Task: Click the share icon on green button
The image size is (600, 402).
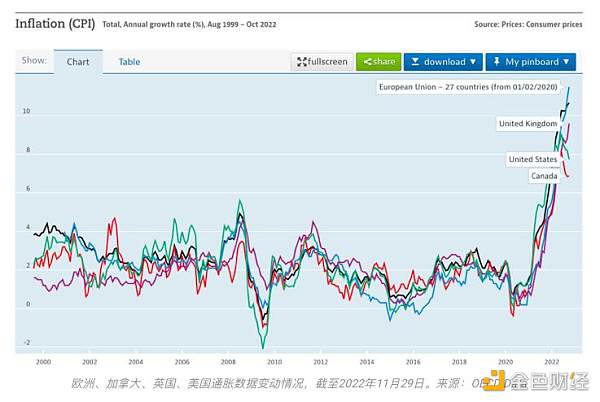Action: (x=369, y=62)
